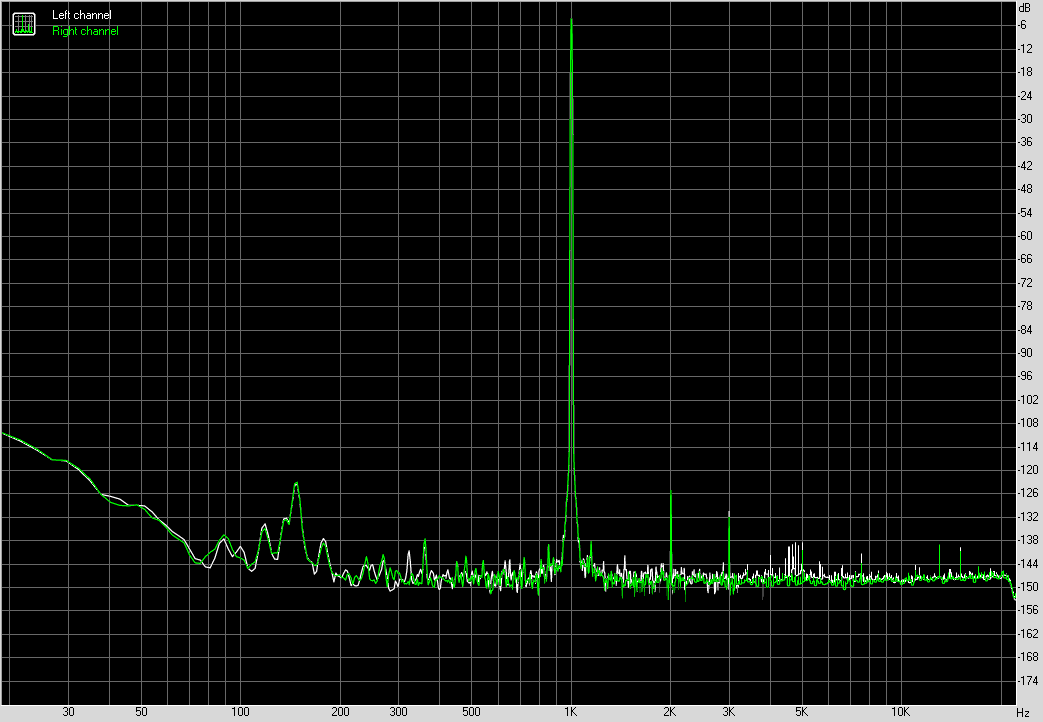
Task: Click the 50 Hz frequency axis label
Action: (x=141, y=712)
